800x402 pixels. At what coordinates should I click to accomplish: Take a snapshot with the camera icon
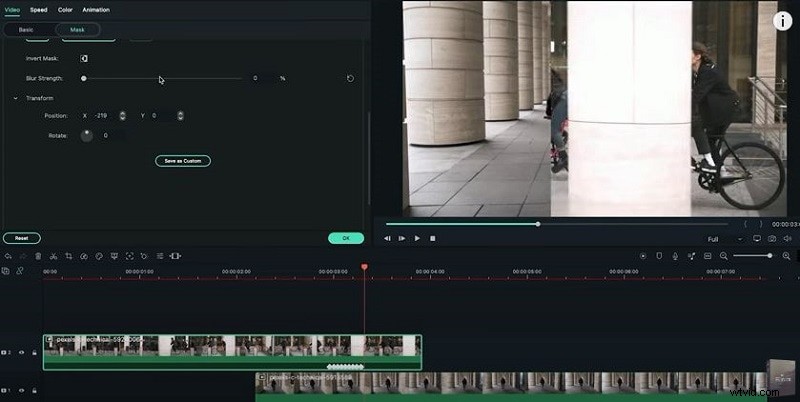pos(772,239)
